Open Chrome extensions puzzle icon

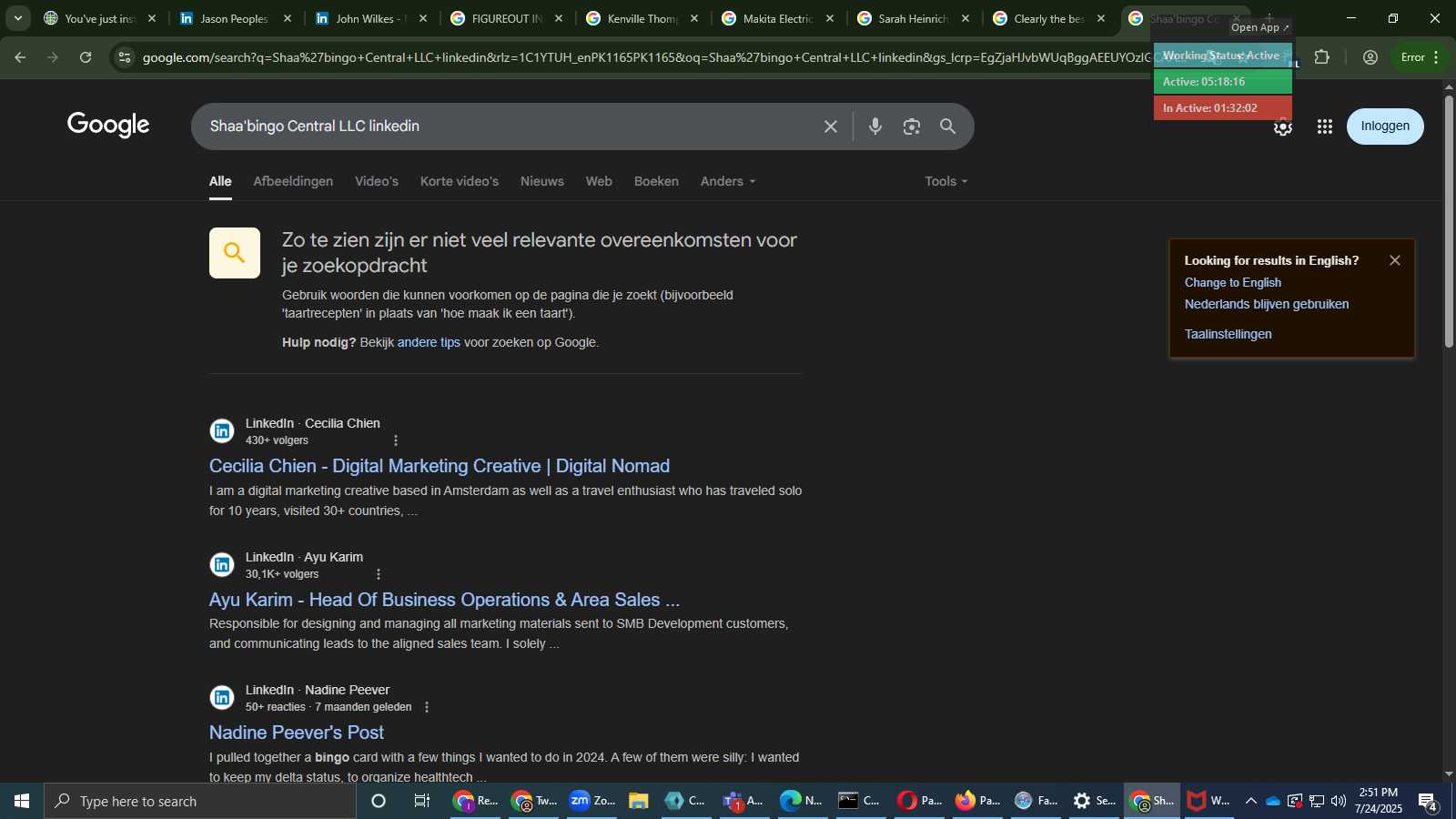coord(1322,57)
